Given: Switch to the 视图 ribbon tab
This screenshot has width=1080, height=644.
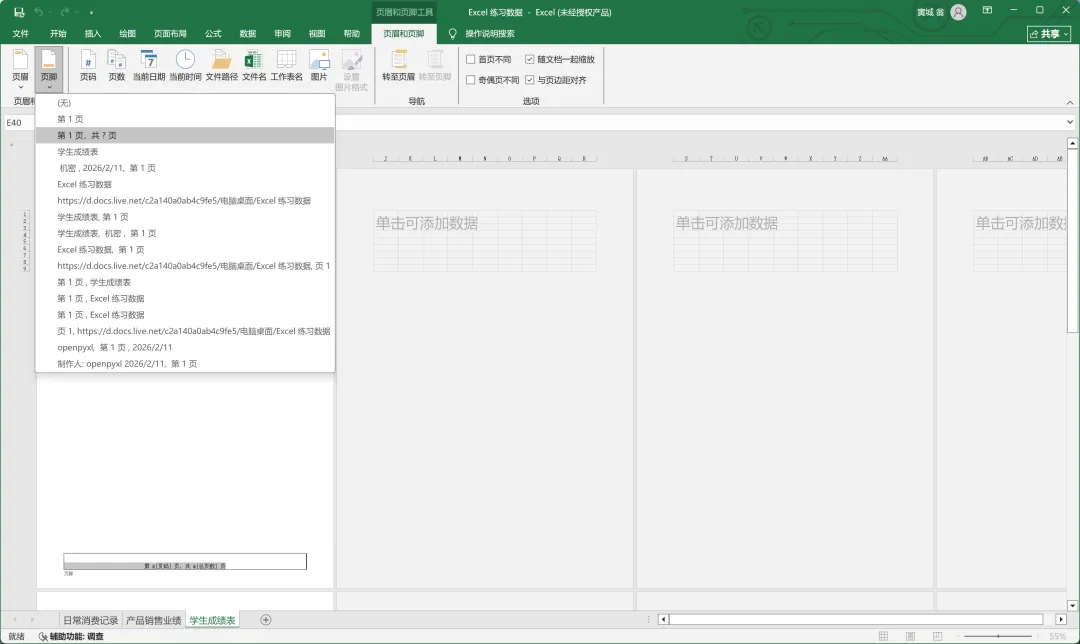Looking at the screenshot, I should 317,33.
